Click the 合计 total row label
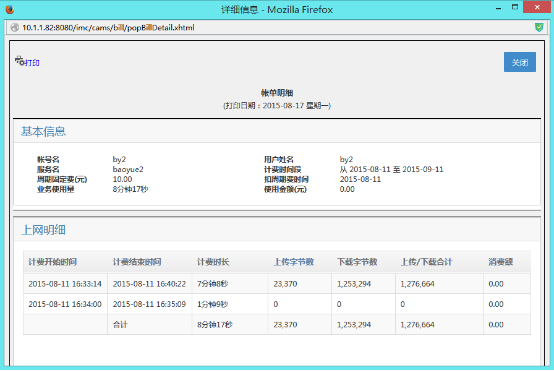This screenshot has height=371, width=554. 120,325
